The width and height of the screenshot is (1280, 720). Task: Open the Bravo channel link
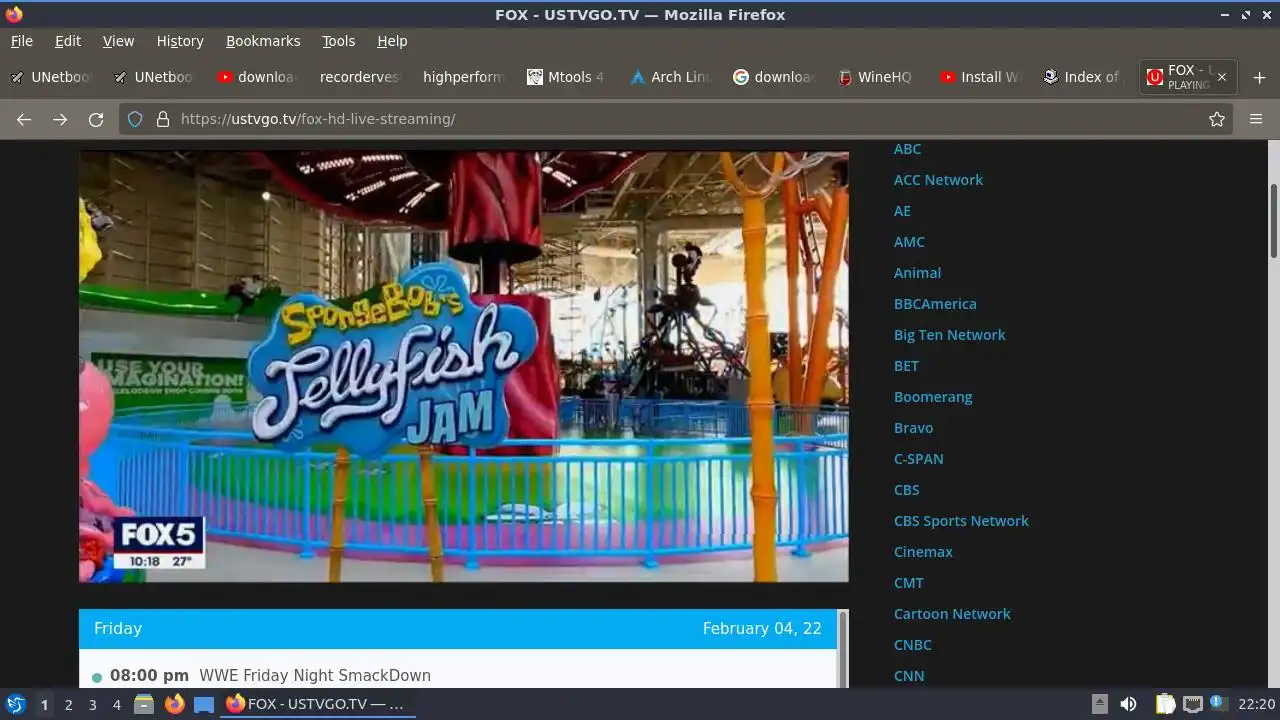click(x=913, y=428)
